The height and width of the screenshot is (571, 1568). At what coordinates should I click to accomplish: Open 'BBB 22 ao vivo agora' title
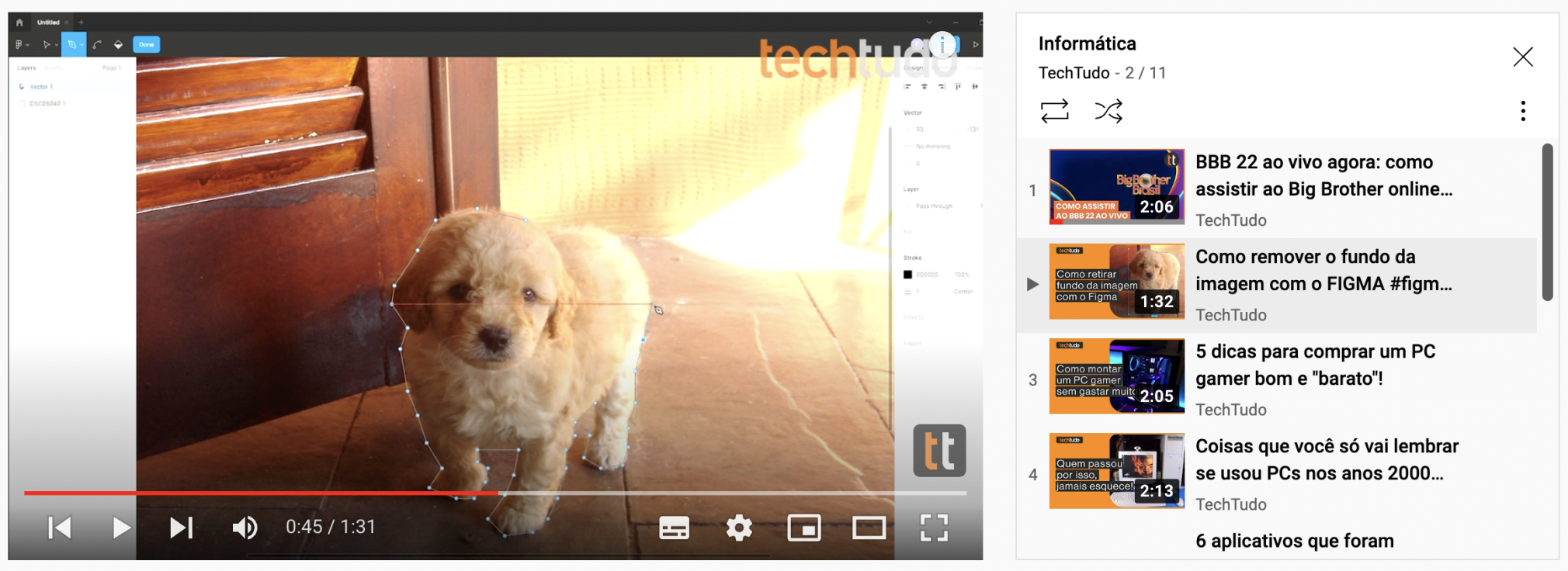pos(1324,175)
